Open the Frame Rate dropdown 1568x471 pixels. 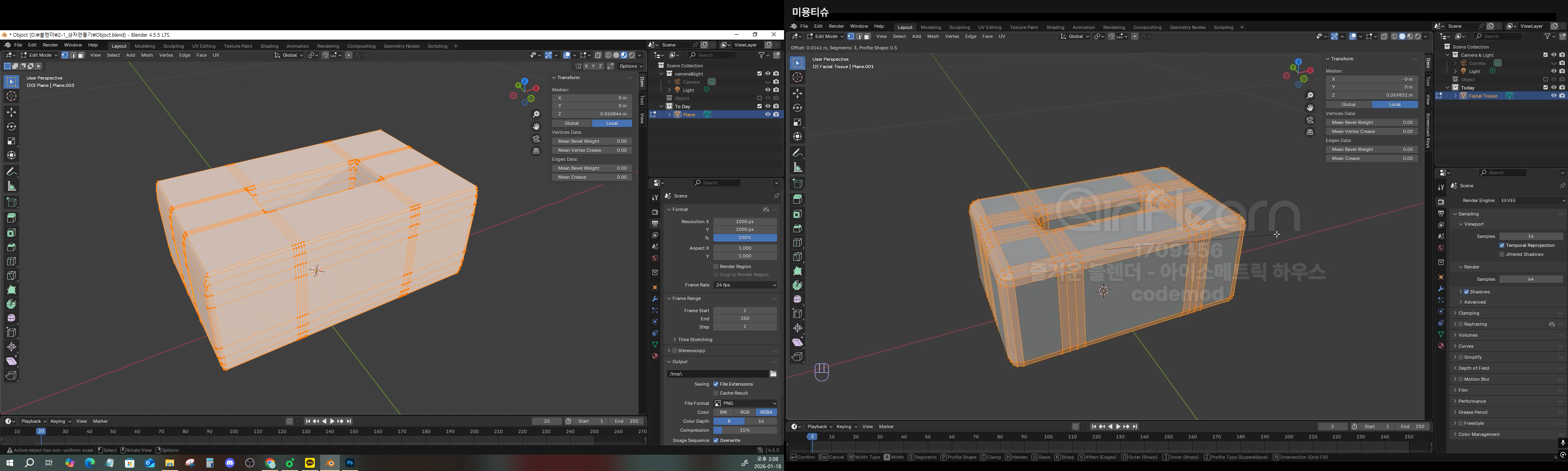click(x=745, y=285)
